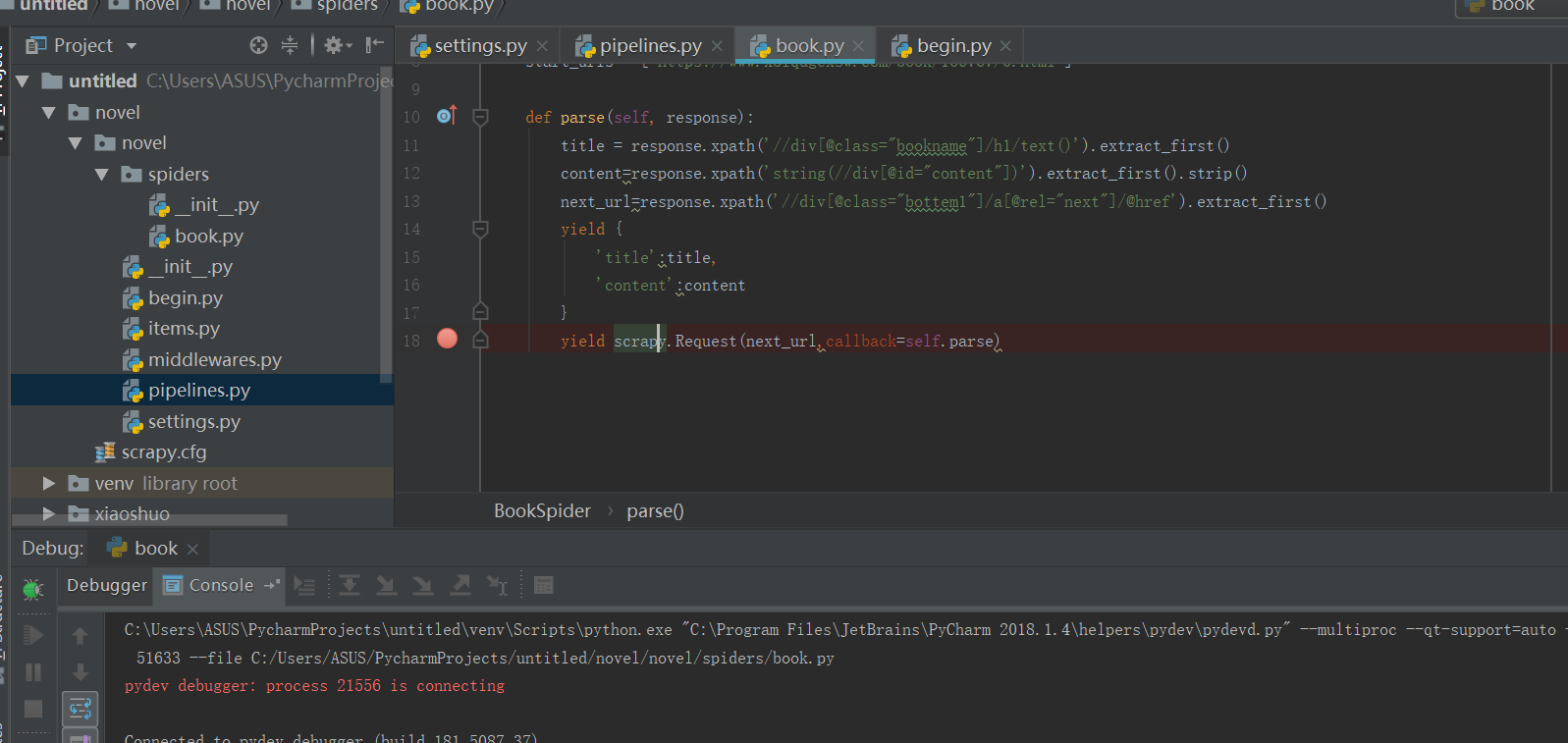Click parse() in the editor breadcrumb
Image resolution: width=1568 pixels, height=743 pixels.
pos(655,510)
